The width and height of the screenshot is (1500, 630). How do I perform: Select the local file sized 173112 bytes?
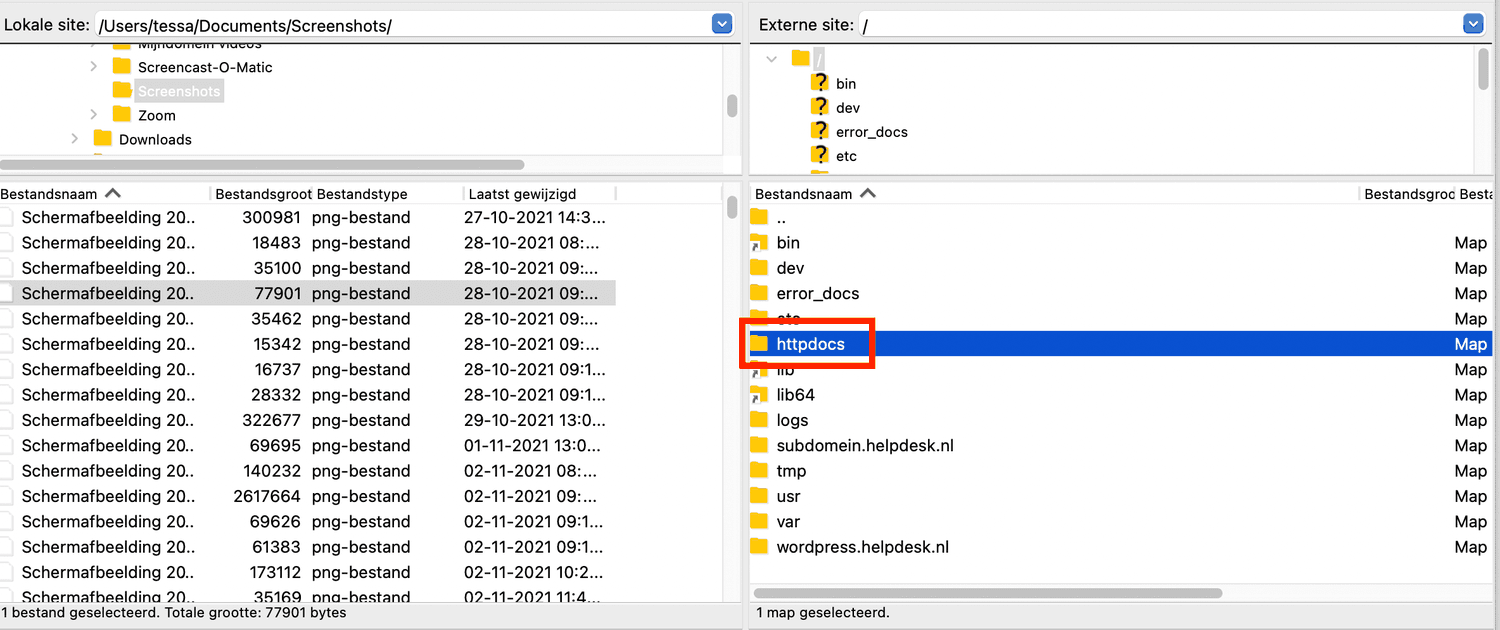[308, 572]
